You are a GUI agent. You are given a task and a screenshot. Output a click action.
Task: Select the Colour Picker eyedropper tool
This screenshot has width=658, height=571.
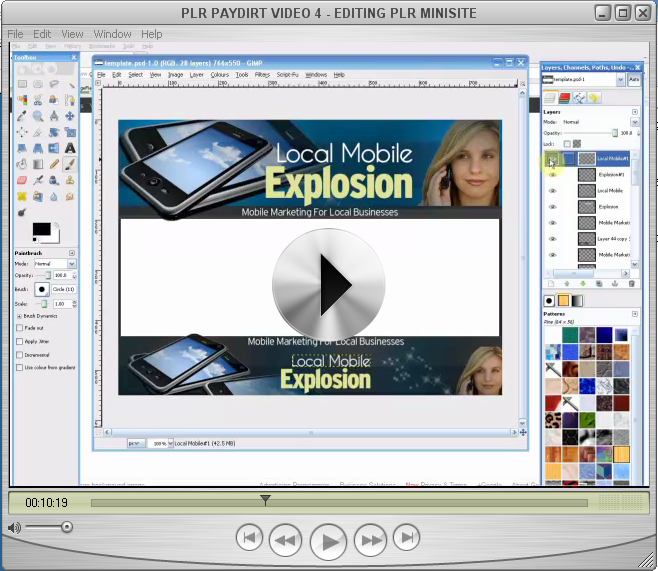(x=22, y=116)
